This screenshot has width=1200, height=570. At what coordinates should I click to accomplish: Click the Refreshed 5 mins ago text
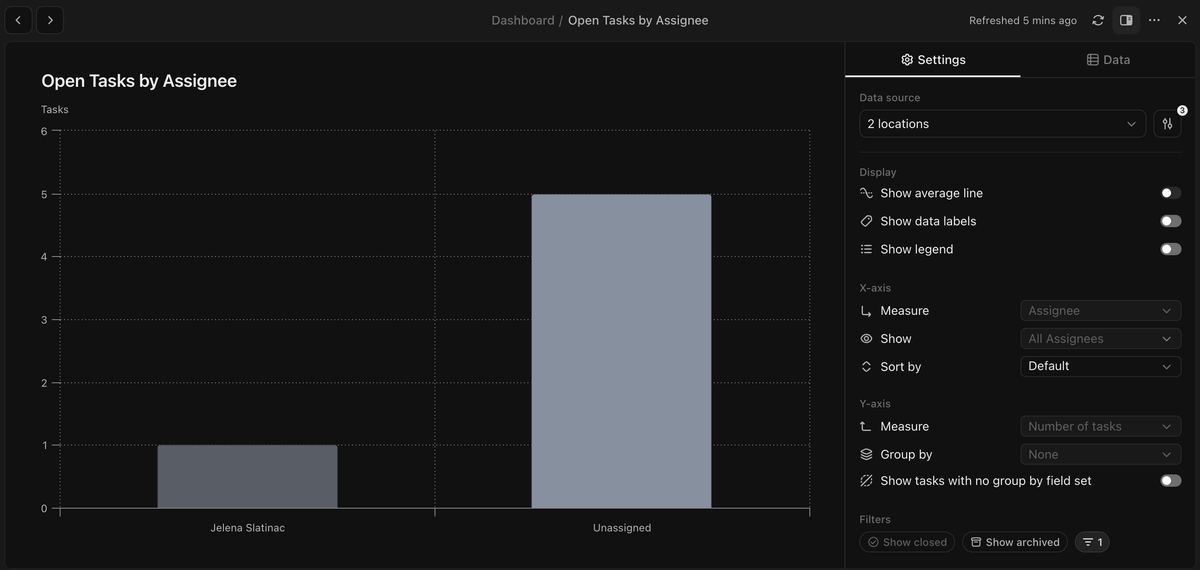(1023, 20)
